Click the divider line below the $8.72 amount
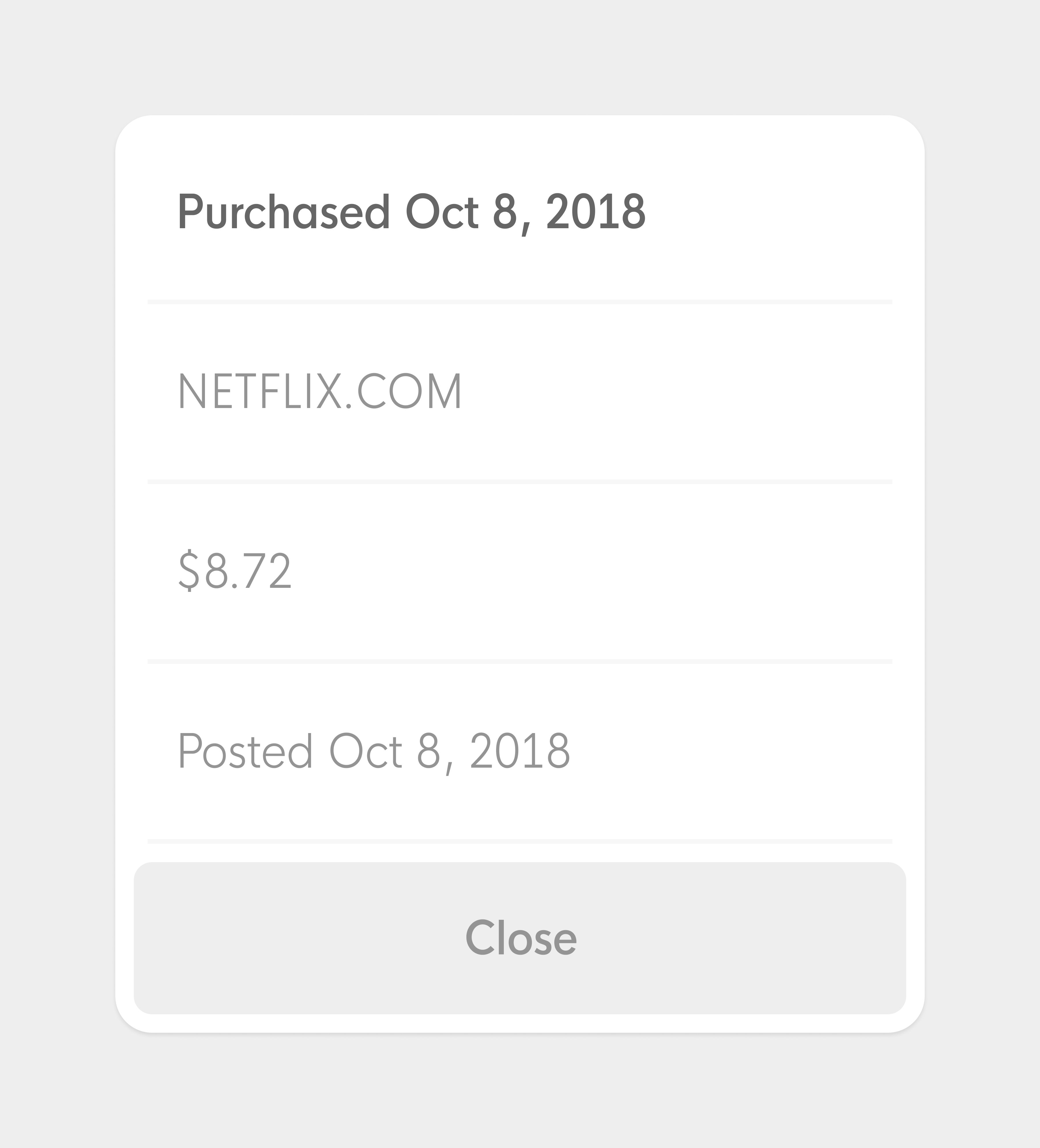 (519, 662)
